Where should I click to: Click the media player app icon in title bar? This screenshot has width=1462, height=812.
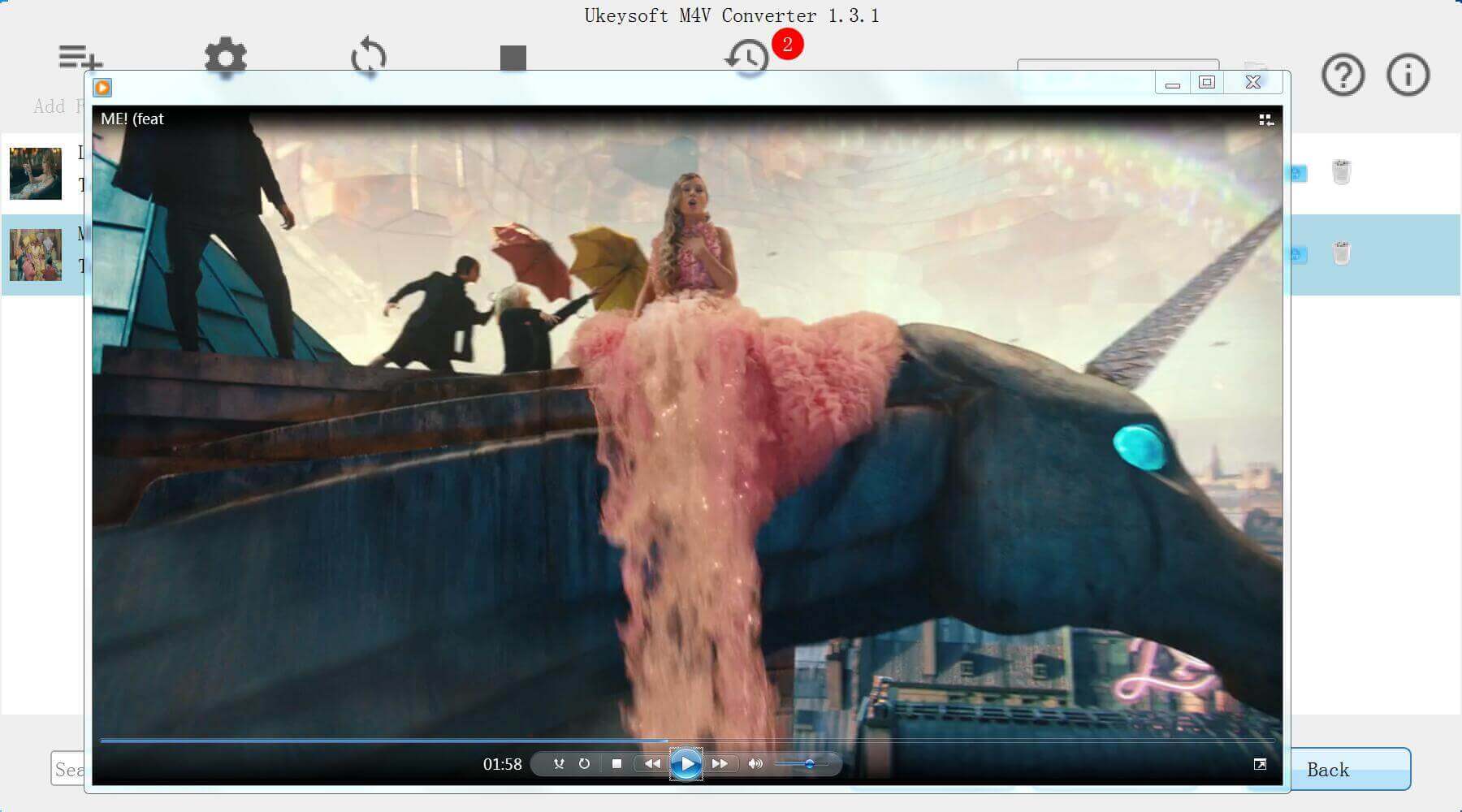point(102,87)
